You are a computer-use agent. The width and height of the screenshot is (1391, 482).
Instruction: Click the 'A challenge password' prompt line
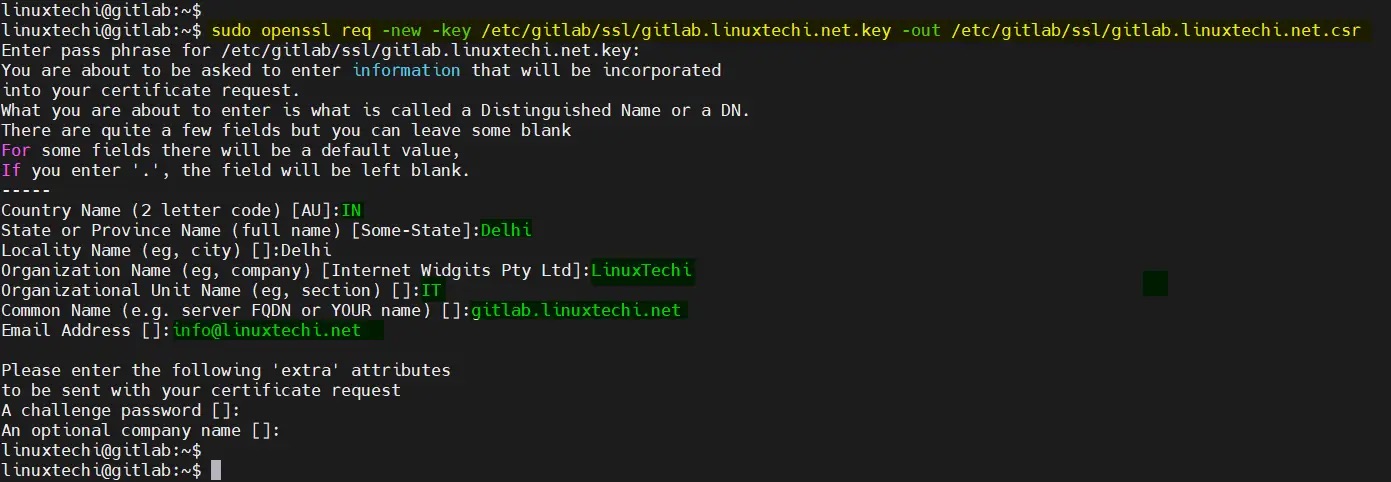120,410
